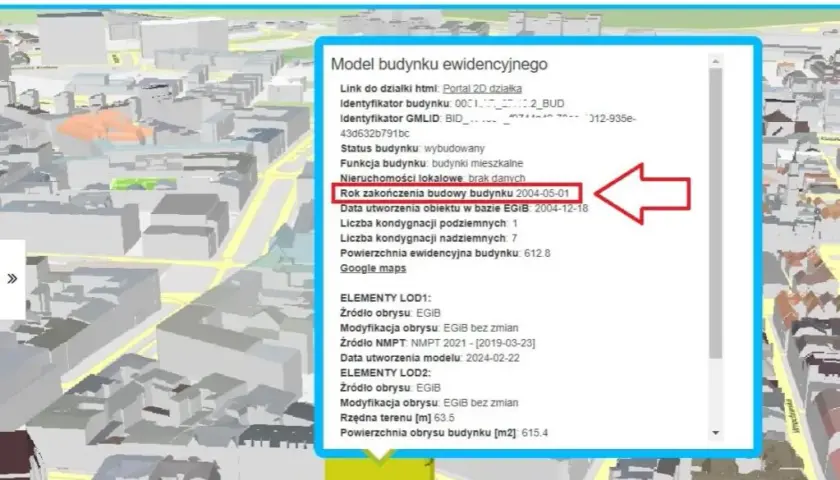Expand the side panel with double chevron
The image size is (840, 480).
12,279
